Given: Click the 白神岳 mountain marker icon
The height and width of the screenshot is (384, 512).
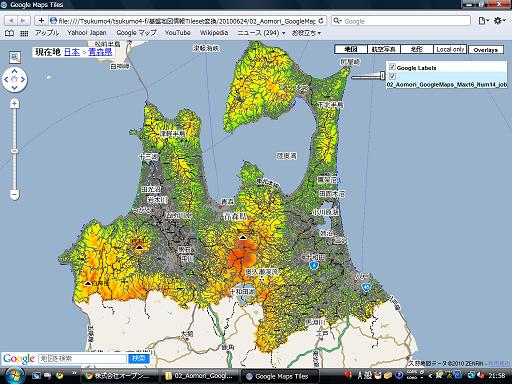Looking at the screenshot, I should coord(88,283).
